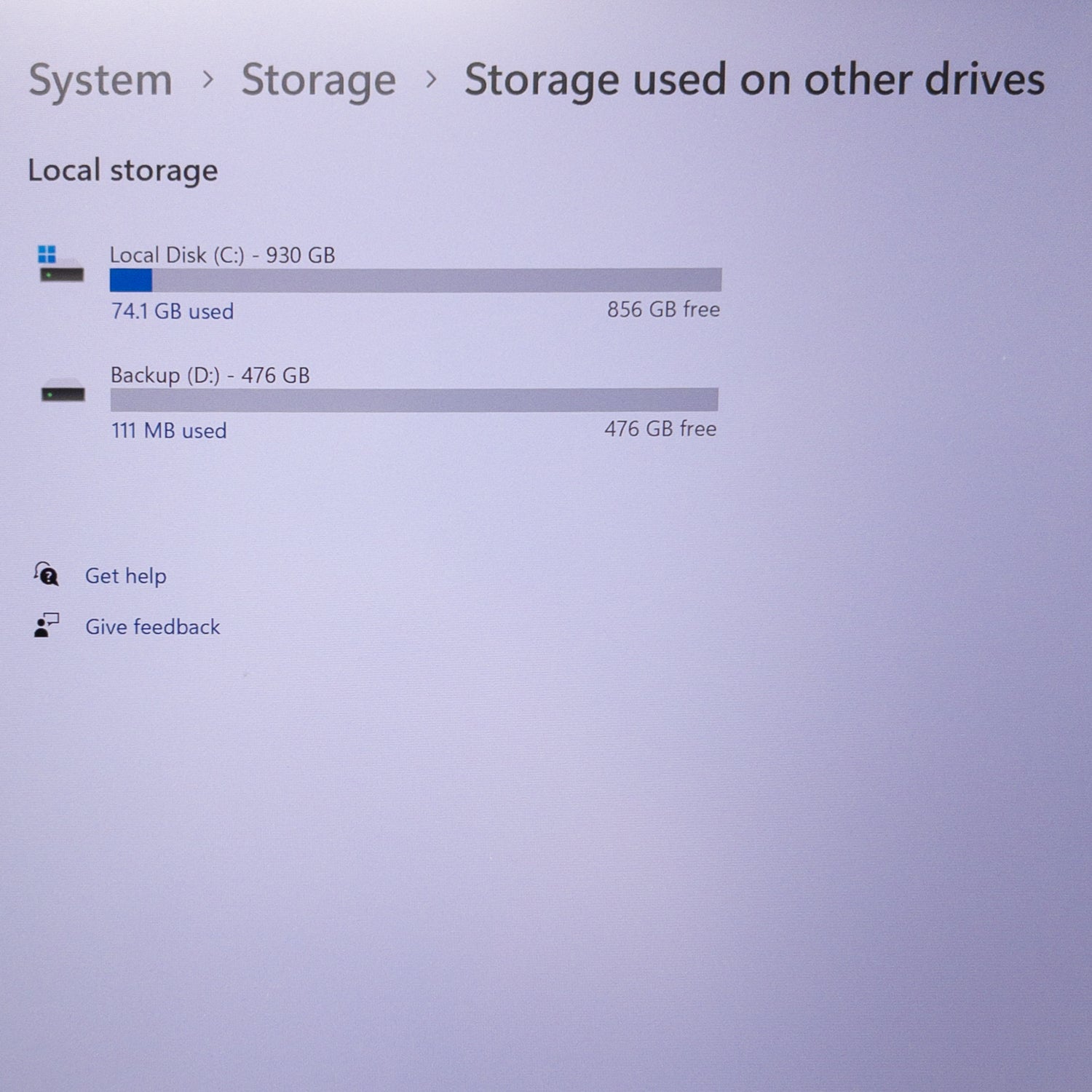Click the chevron between System and Storage

pyautogui.click(x=208, y=79)
